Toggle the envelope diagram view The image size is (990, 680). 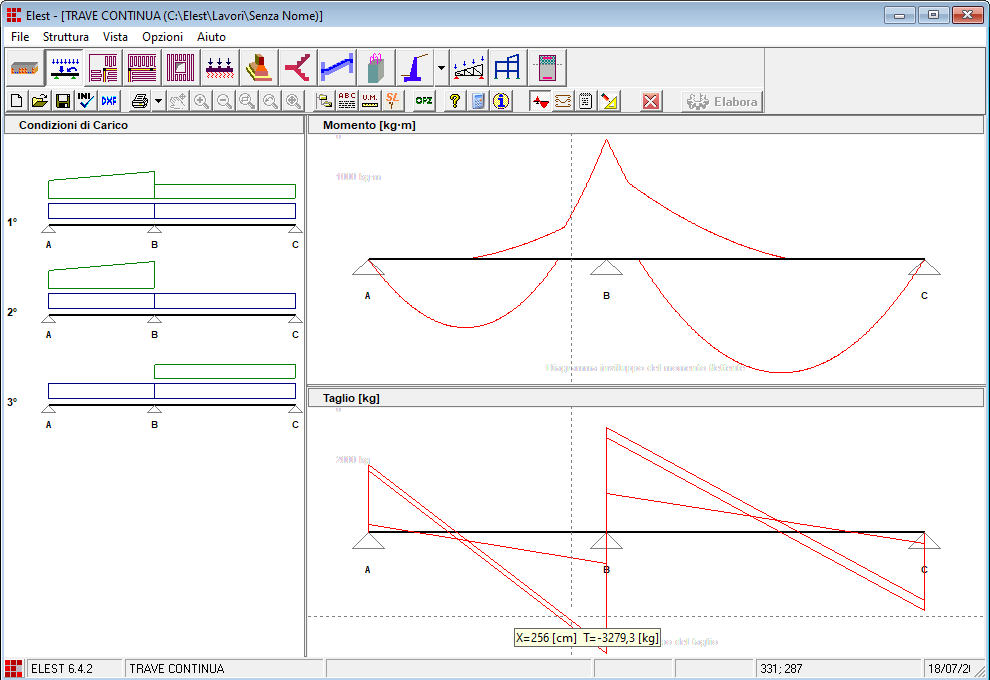coord(563,101)
